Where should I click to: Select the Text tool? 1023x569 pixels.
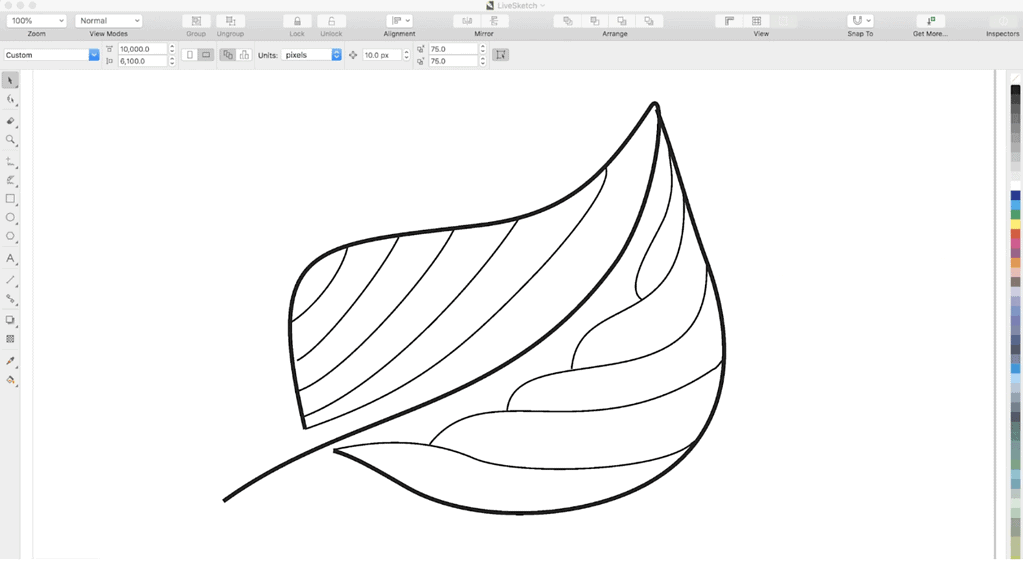[10, 258]
